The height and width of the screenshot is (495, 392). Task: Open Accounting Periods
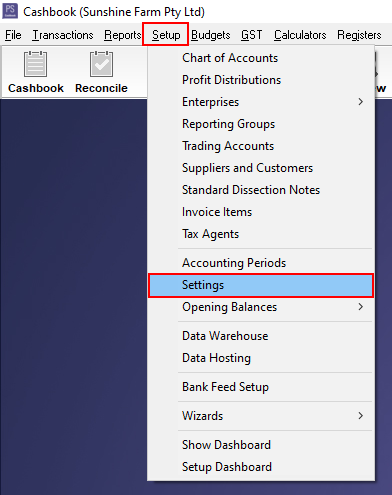pos(261,263)
